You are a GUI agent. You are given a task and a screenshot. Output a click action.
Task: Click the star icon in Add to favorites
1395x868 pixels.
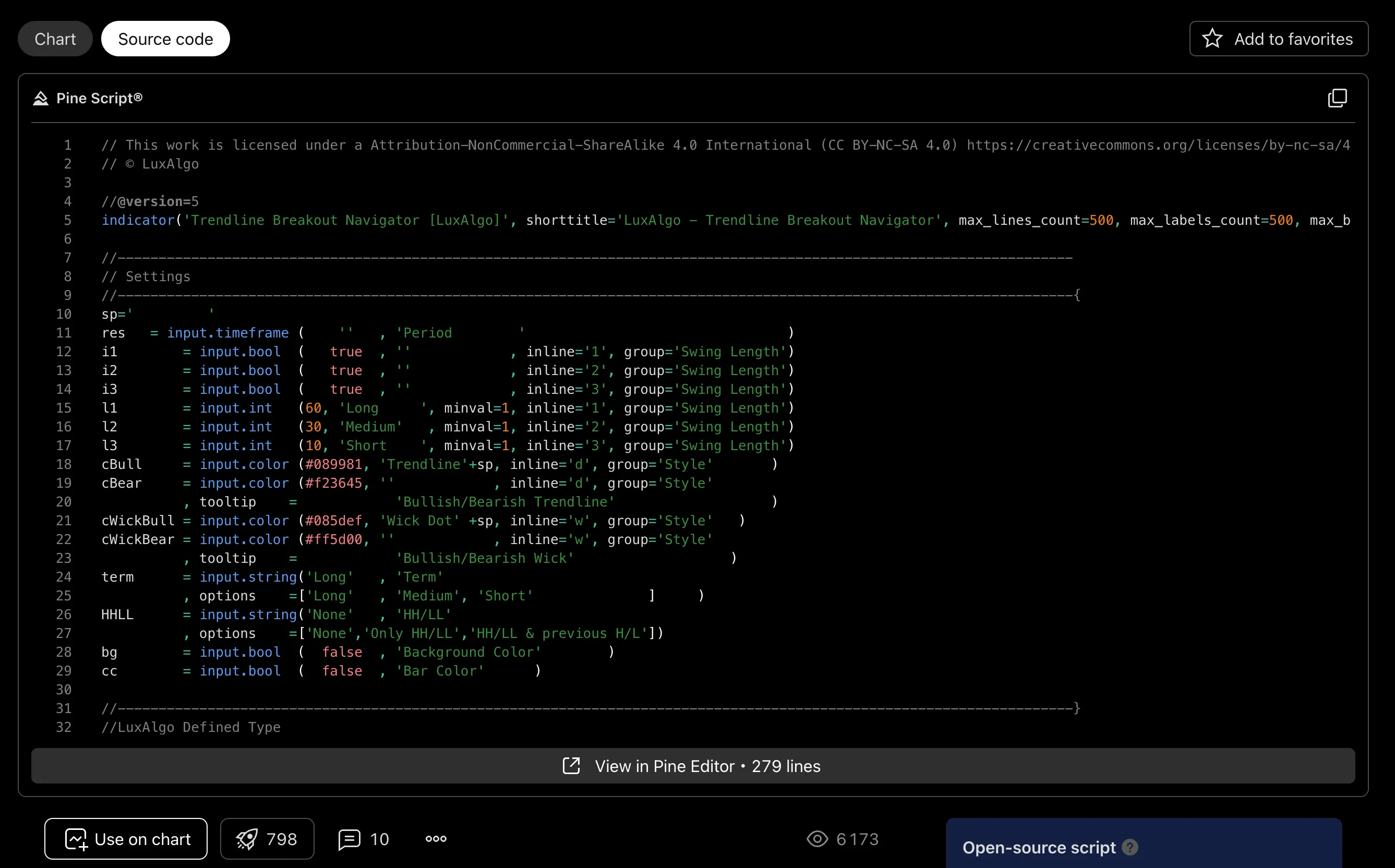1212,39
